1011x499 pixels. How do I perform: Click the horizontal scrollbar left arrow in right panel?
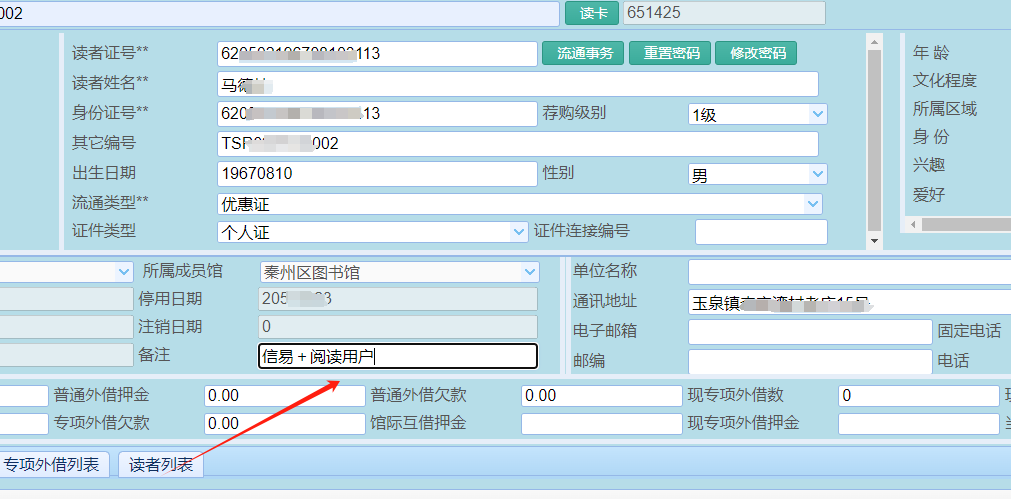coord(912,225)
